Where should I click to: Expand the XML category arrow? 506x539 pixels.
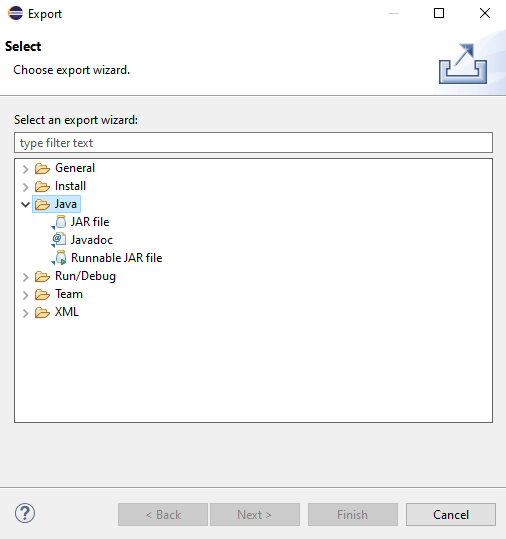pos(25,313)
